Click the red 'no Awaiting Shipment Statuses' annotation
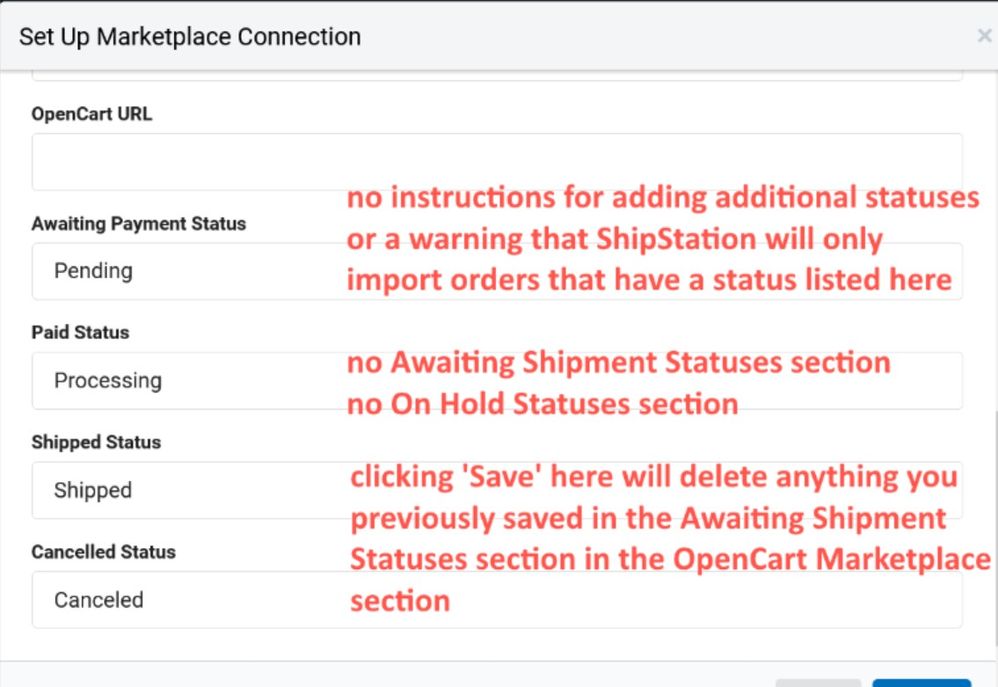The width and height of the screenshot is (998, 687). (618, 362)
